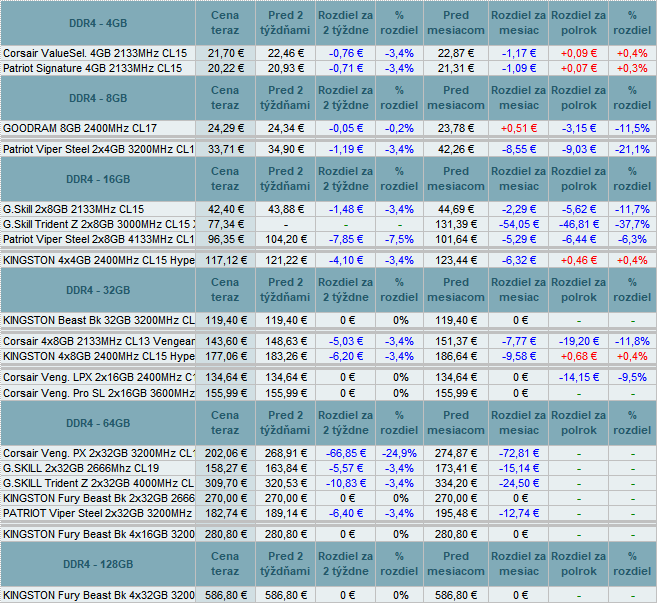Image resolution: width=657 pixels, height=603 pixels.
Task: Select the G.Skill 2x8GB 2133MHz CL15 name
Action: coord(73,209)
